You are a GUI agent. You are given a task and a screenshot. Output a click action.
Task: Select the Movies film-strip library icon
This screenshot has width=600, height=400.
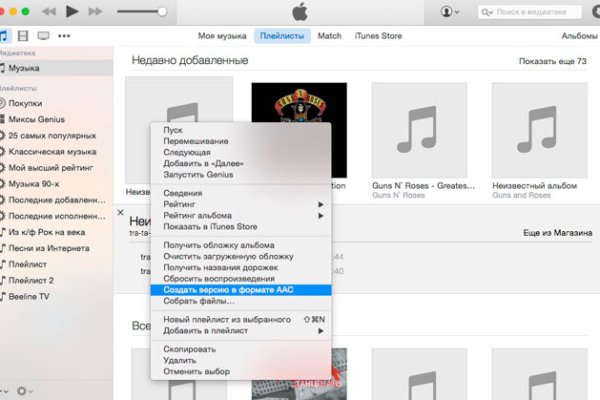(23, 36)
